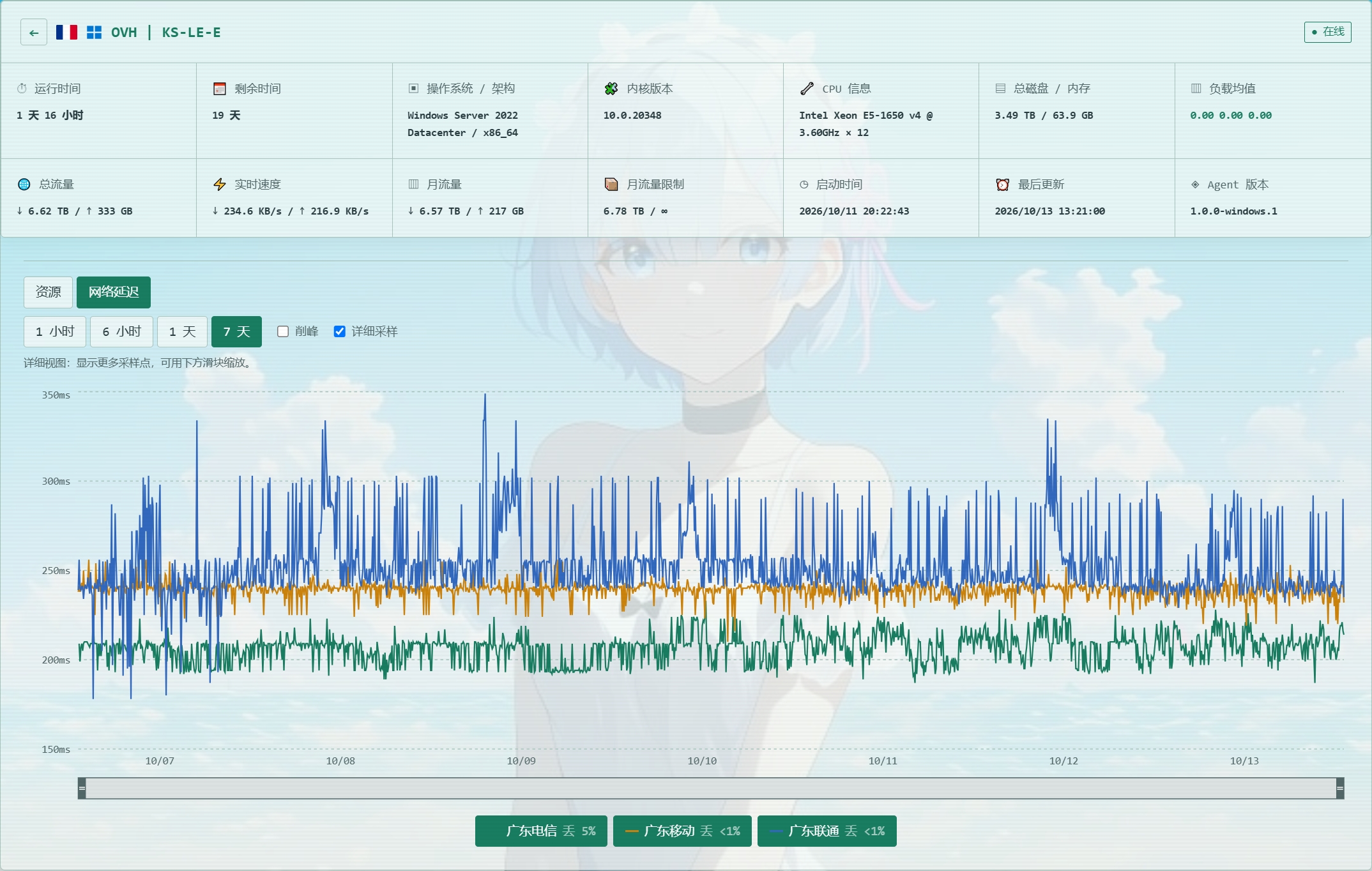Click the OVH | KS-LE-E server title
The width and height of the screenshot is (1372, 871).
click(166, 33)
